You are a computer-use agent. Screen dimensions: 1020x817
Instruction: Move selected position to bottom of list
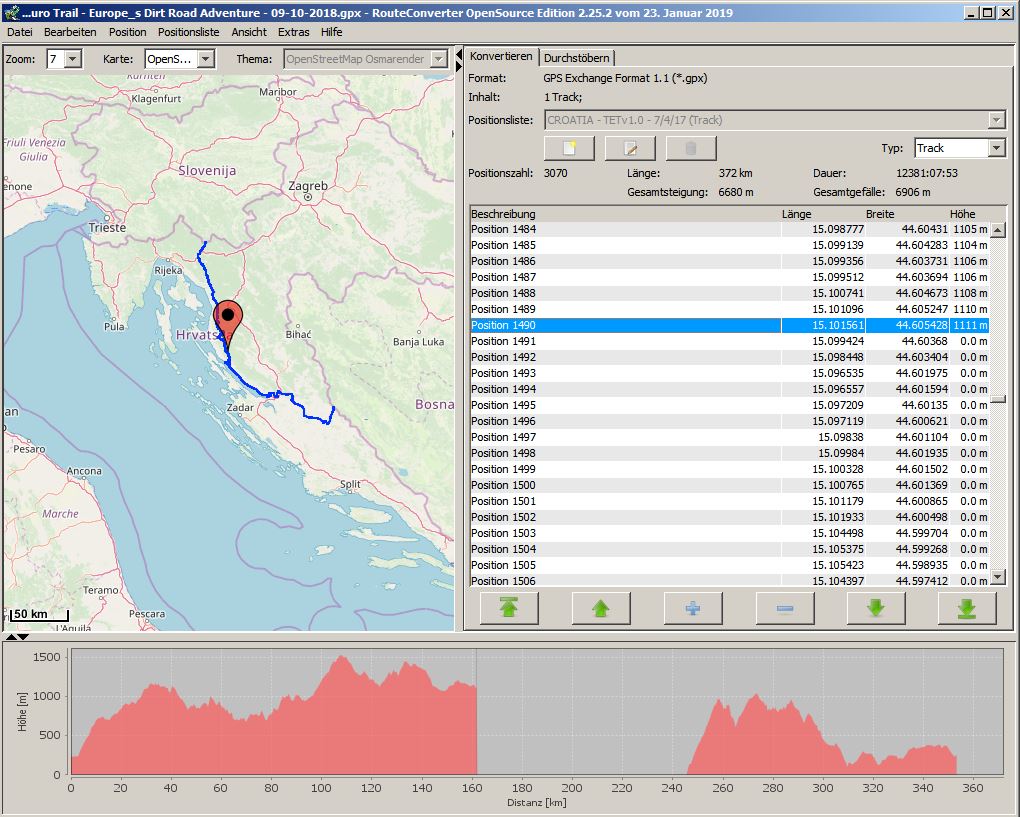967,608
